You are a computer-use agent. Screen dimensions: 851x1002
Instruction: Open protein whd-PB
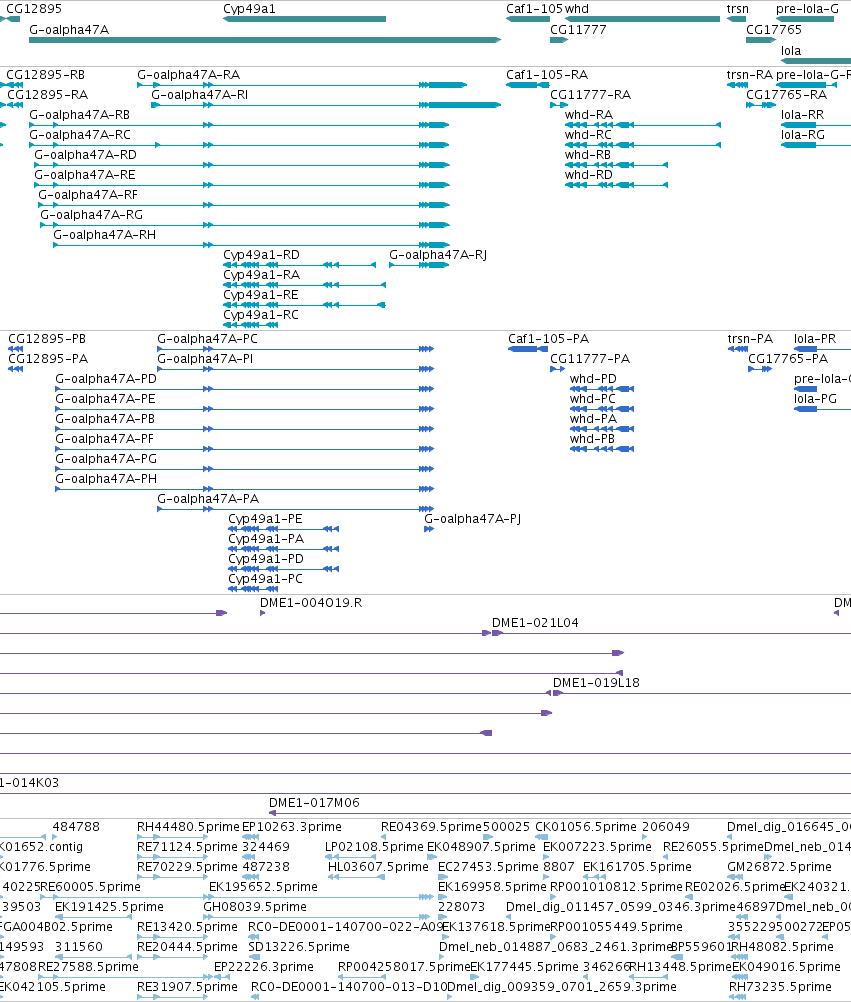(x=592, y=439)
